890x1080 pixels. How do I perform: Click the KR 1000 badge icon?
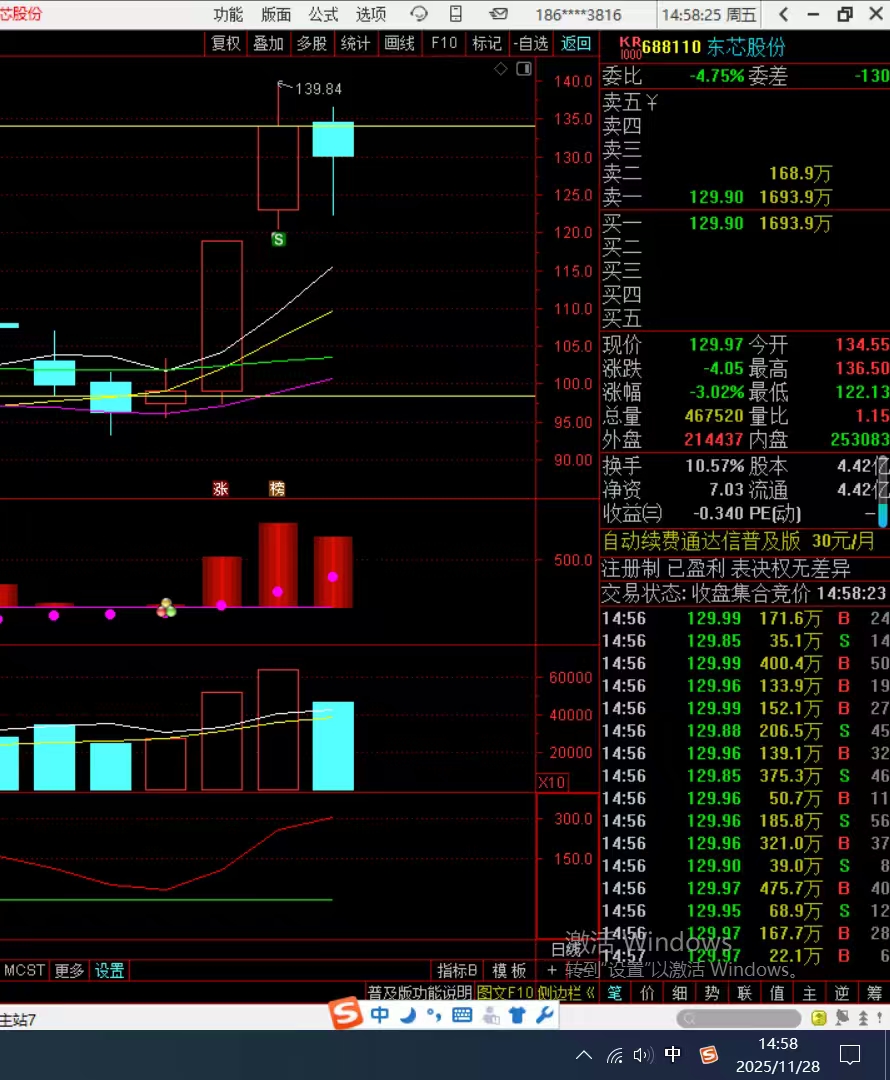(630, 48)
